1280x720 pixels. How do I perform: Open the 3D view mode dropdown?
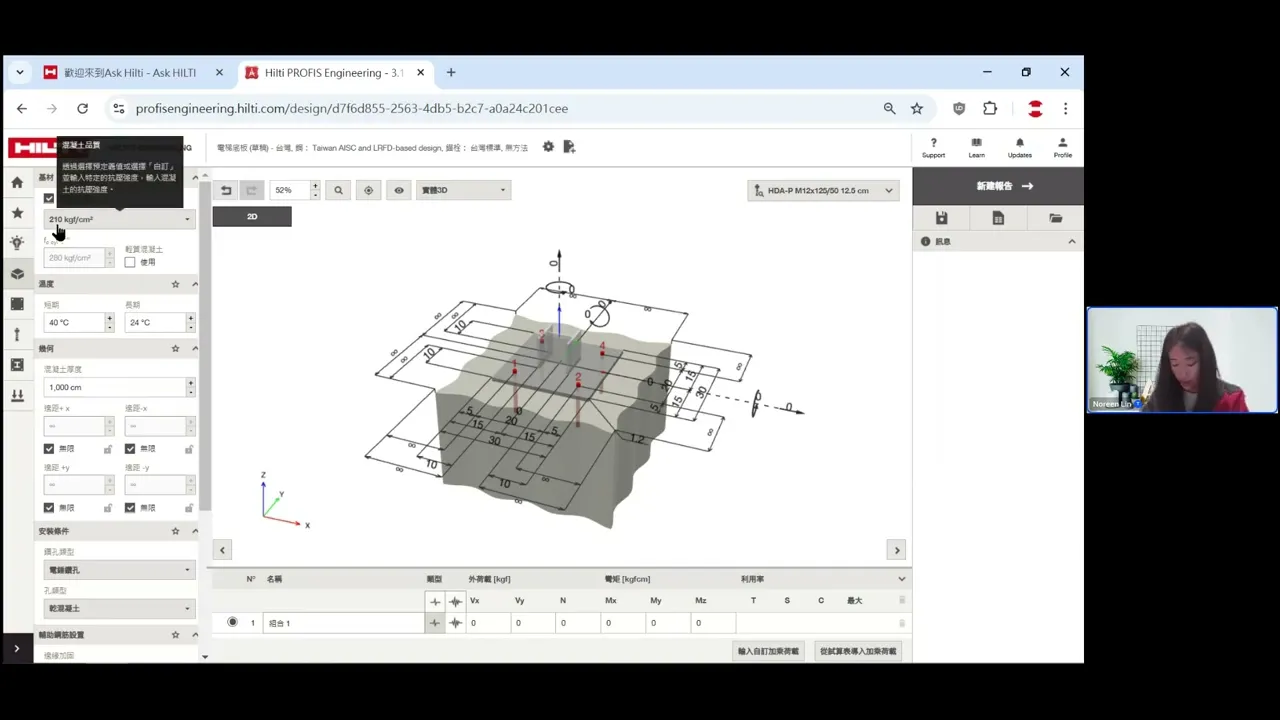[463, 190]
